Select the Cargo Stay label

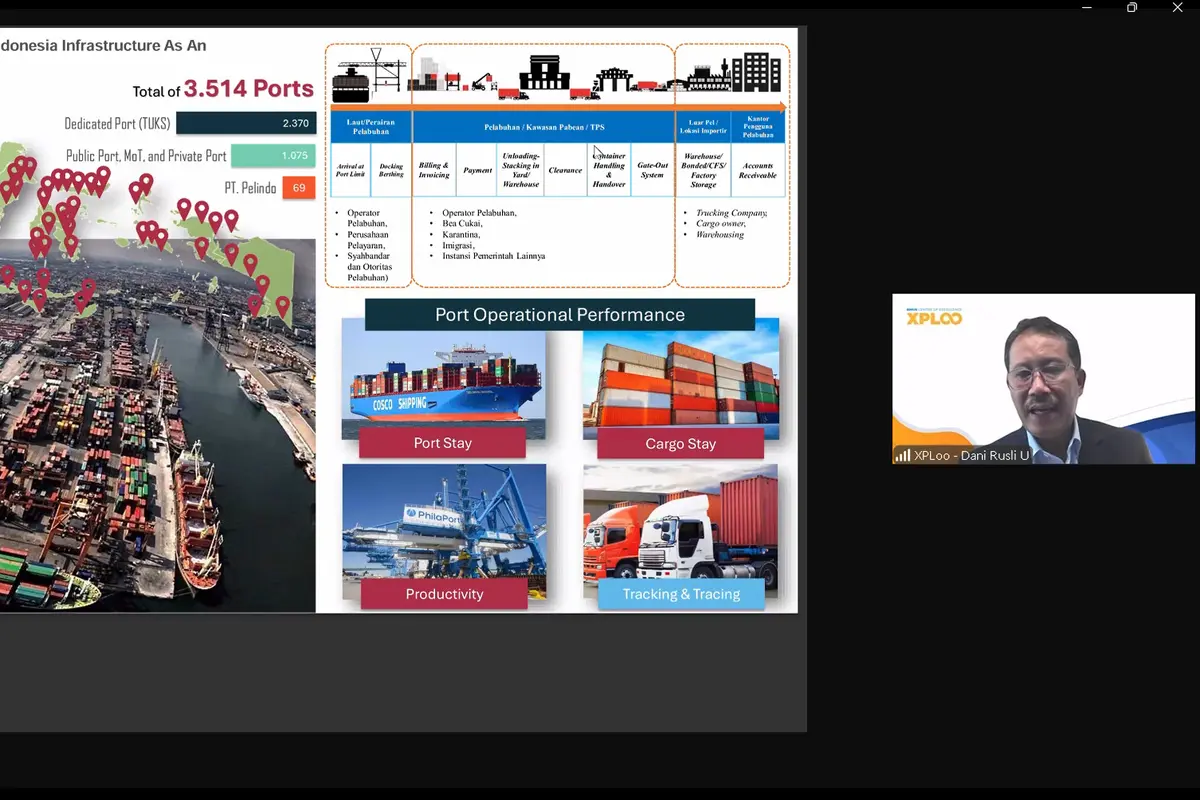point(681,444)
